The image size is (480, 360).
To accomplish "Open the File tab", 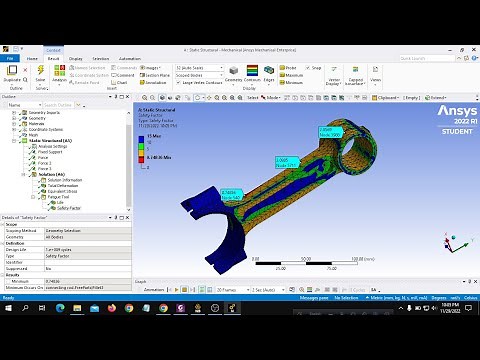I will point(10,58).
